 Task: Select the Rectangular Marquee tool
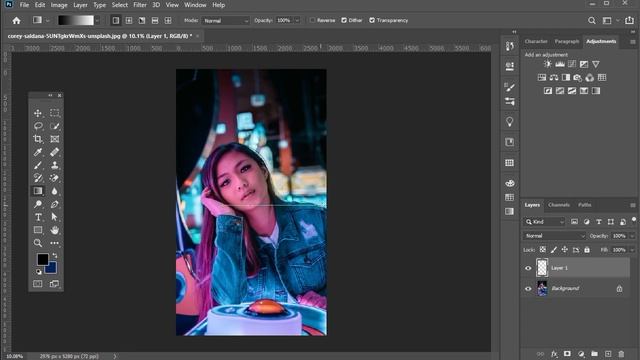pos(54,113)
